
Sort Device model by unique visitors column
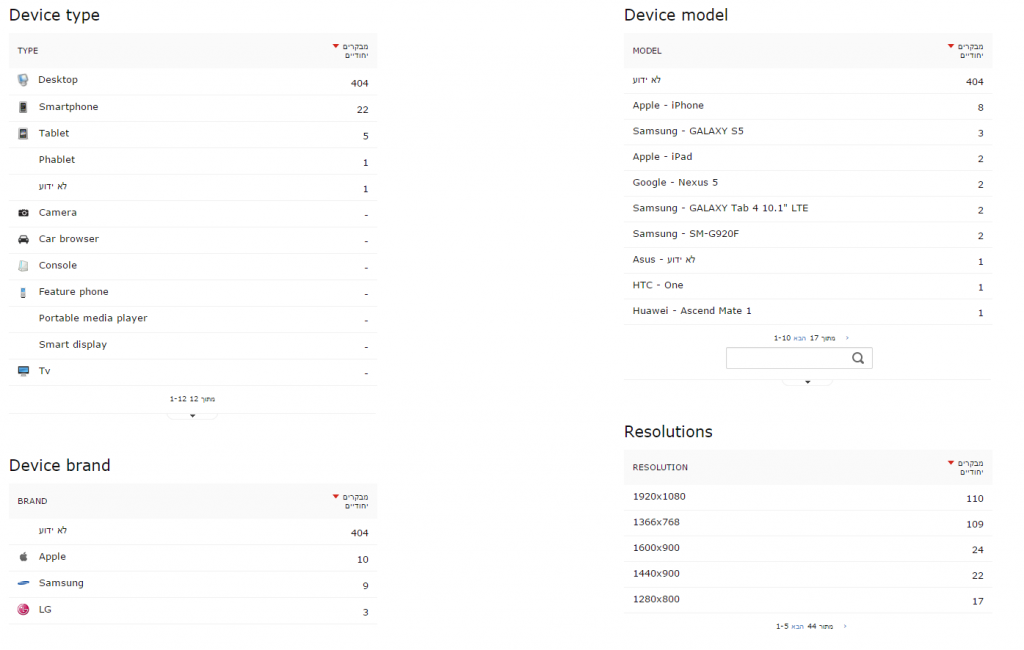point(966,51)
